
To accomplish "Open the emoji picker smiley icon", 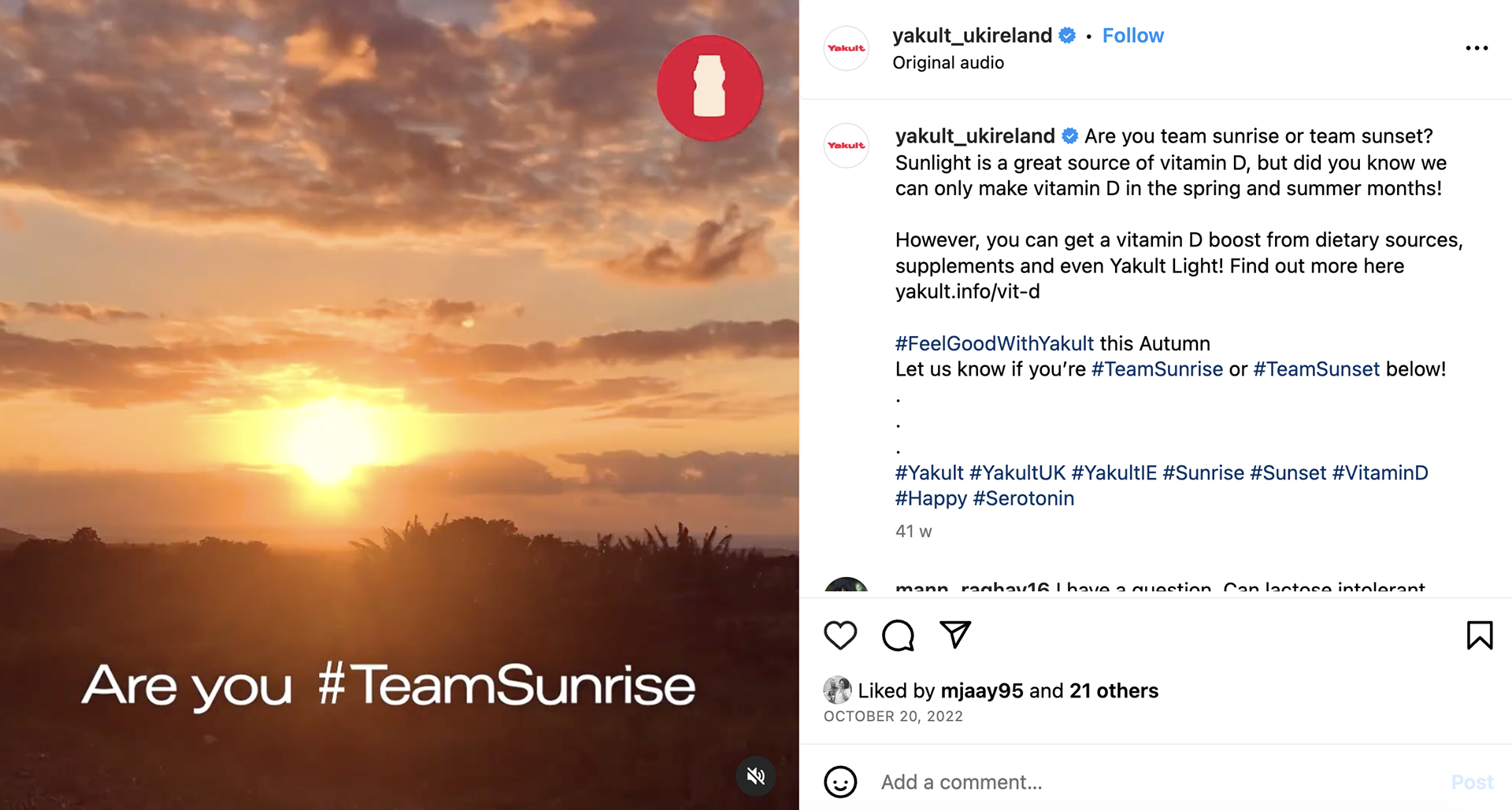I will pyautogui.click(x=840, y=782).
